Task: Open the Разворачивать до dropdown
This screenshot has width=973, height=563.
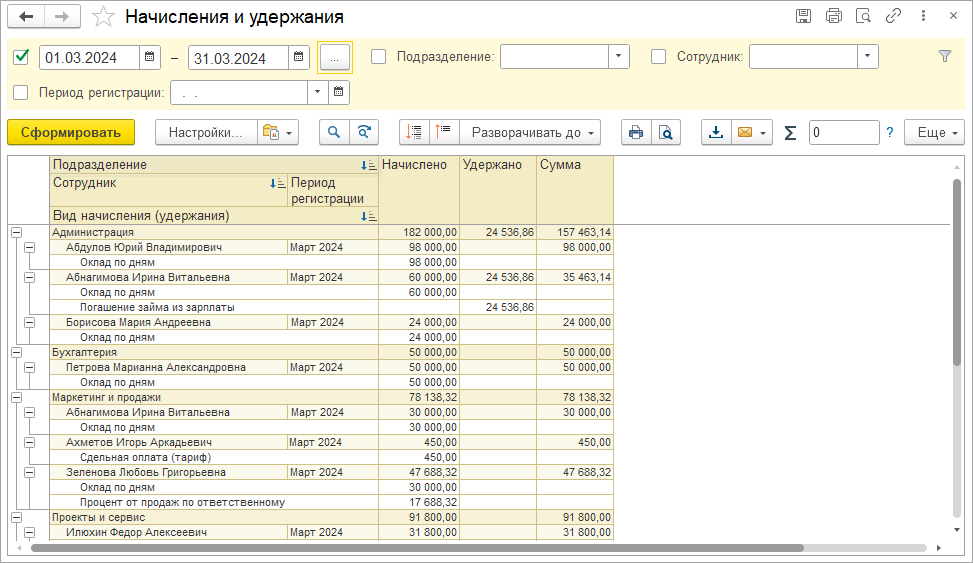Action: tap(530, 132)
